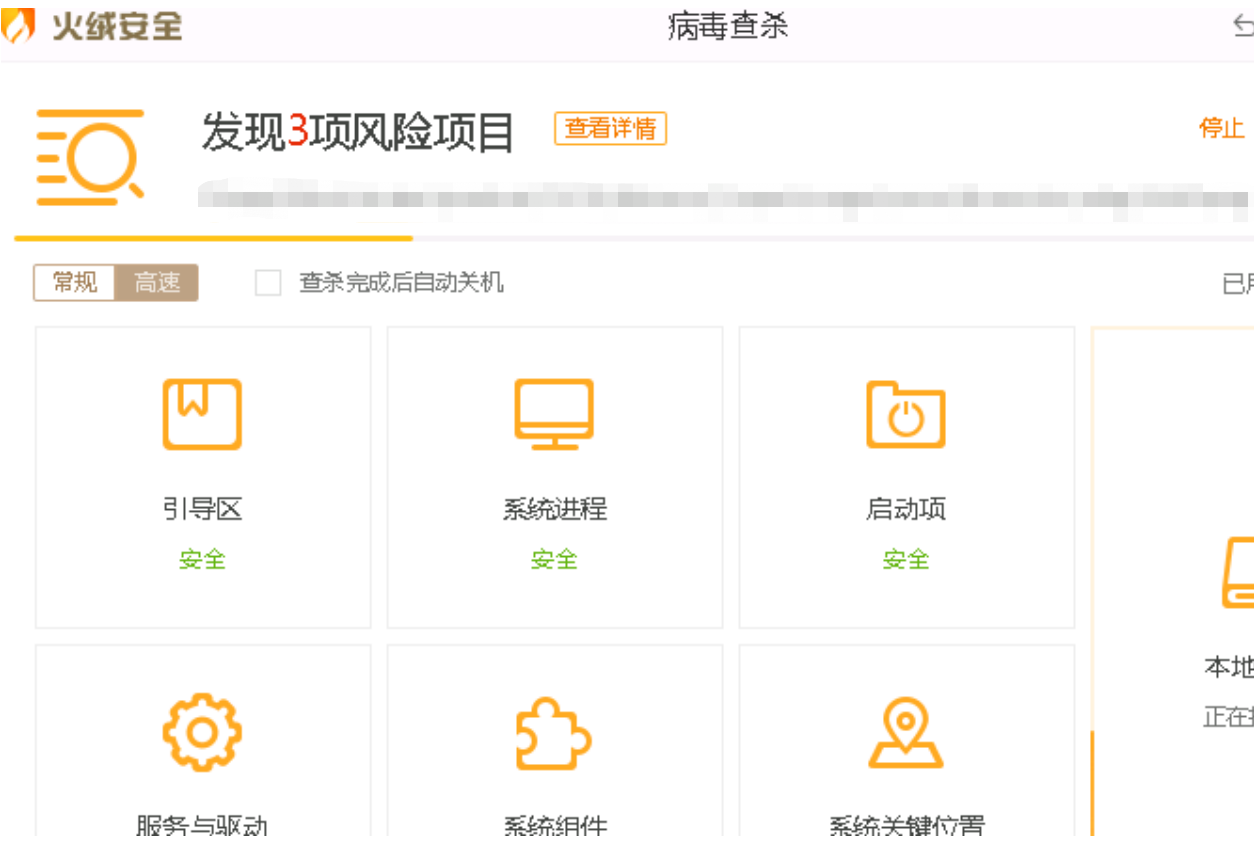Click the back arrow at top right
Image resolution: width=1254 pixels, height=850 pixels.
point(1243,27)
